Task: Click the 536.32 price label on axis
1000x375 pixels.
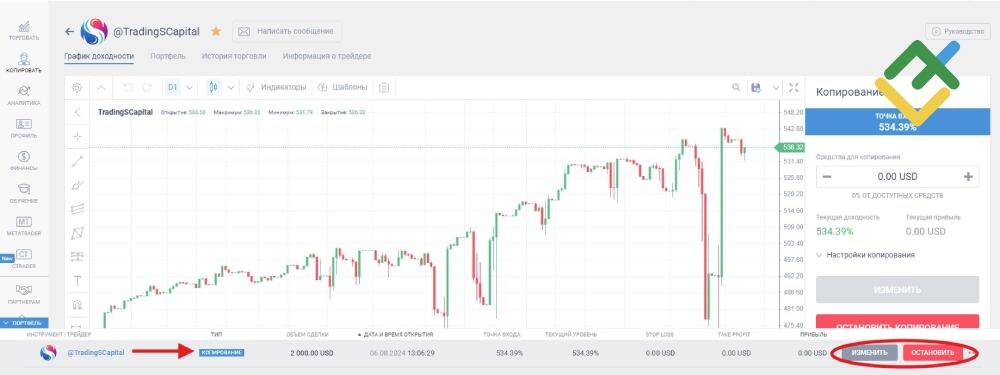Action: [790, 147]
